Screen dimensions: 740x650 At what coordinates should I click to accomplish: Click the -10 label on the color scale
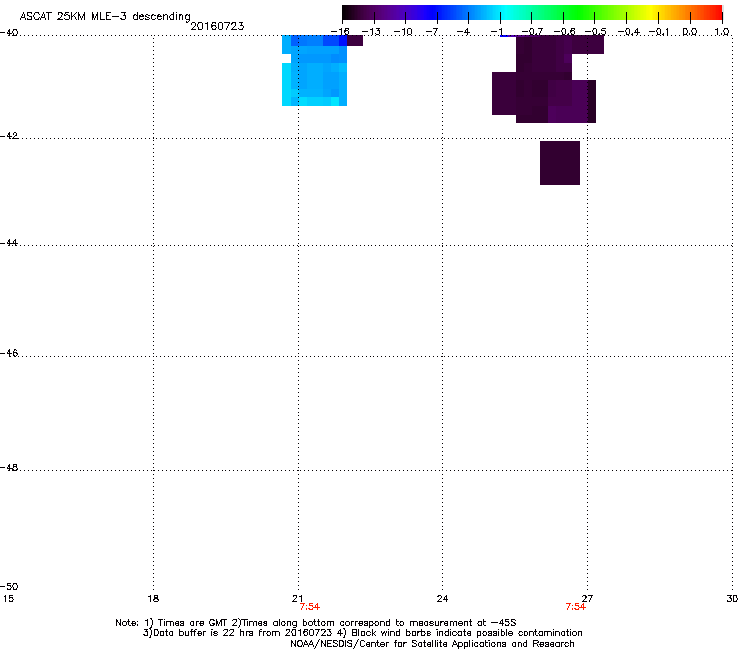tap(403, 32)
